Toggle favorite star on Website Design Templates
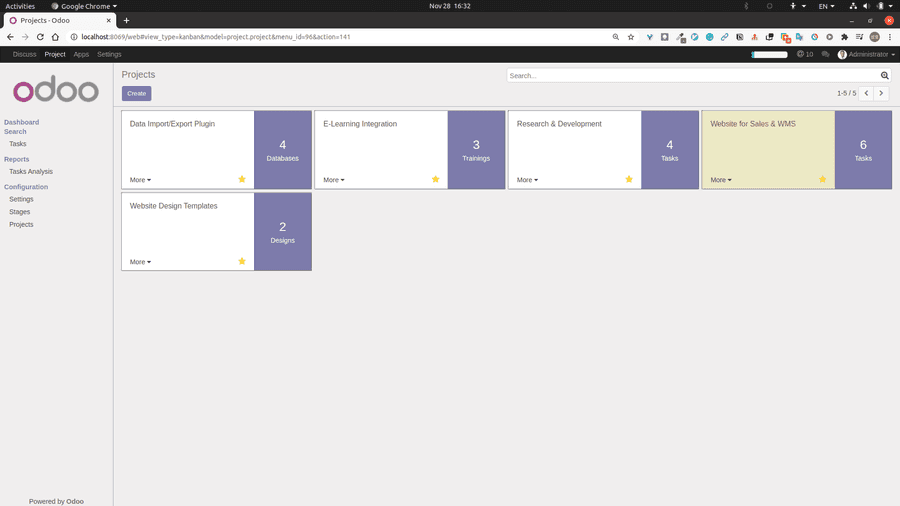 tap(242, 261)
